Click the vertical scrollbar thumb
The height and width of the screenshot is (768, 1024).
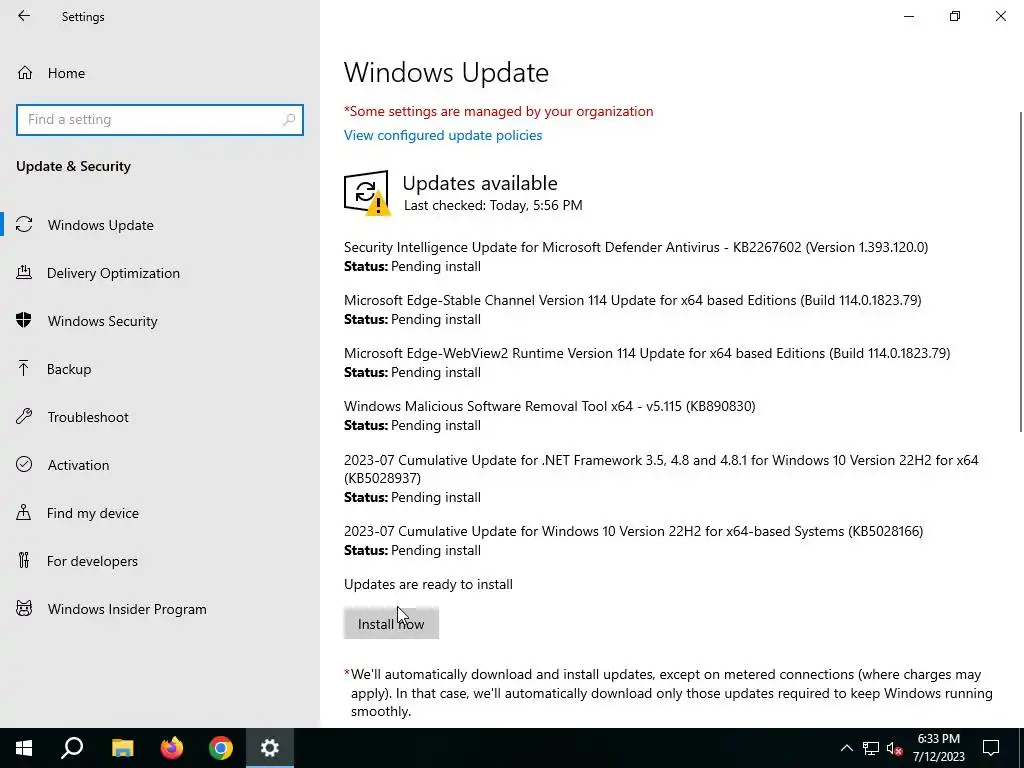tap(1021, 272)
